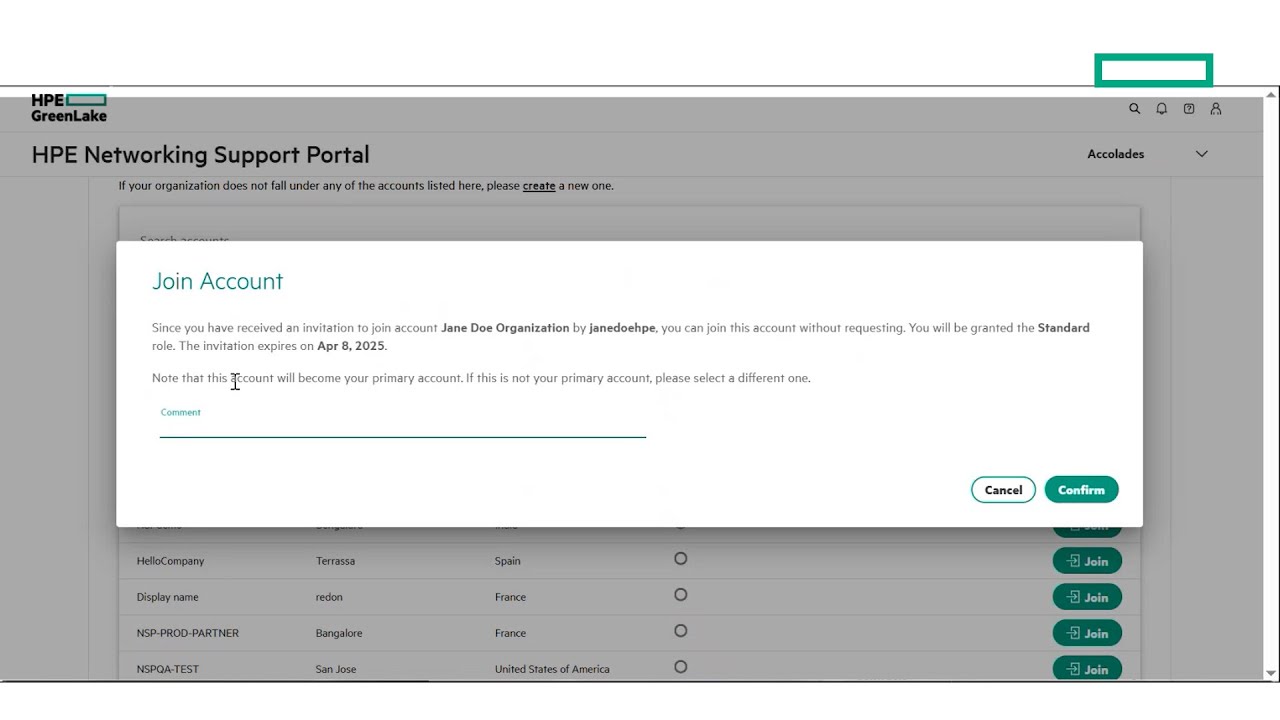
Task: Confirm joining the account
Action: [1081, 490]
